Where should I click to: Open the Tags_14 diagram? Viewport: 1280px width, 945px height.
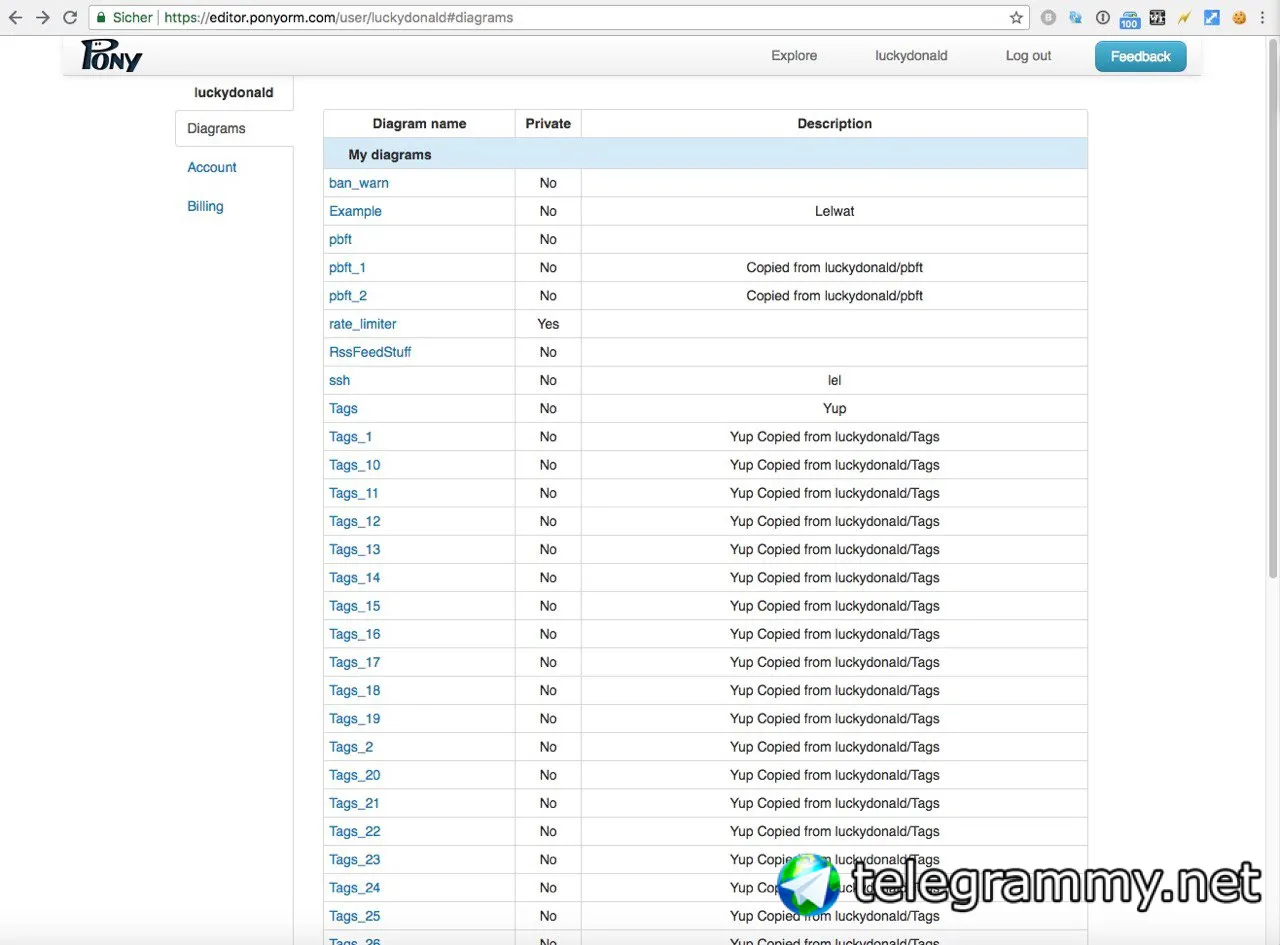click(x=355, y=578)
